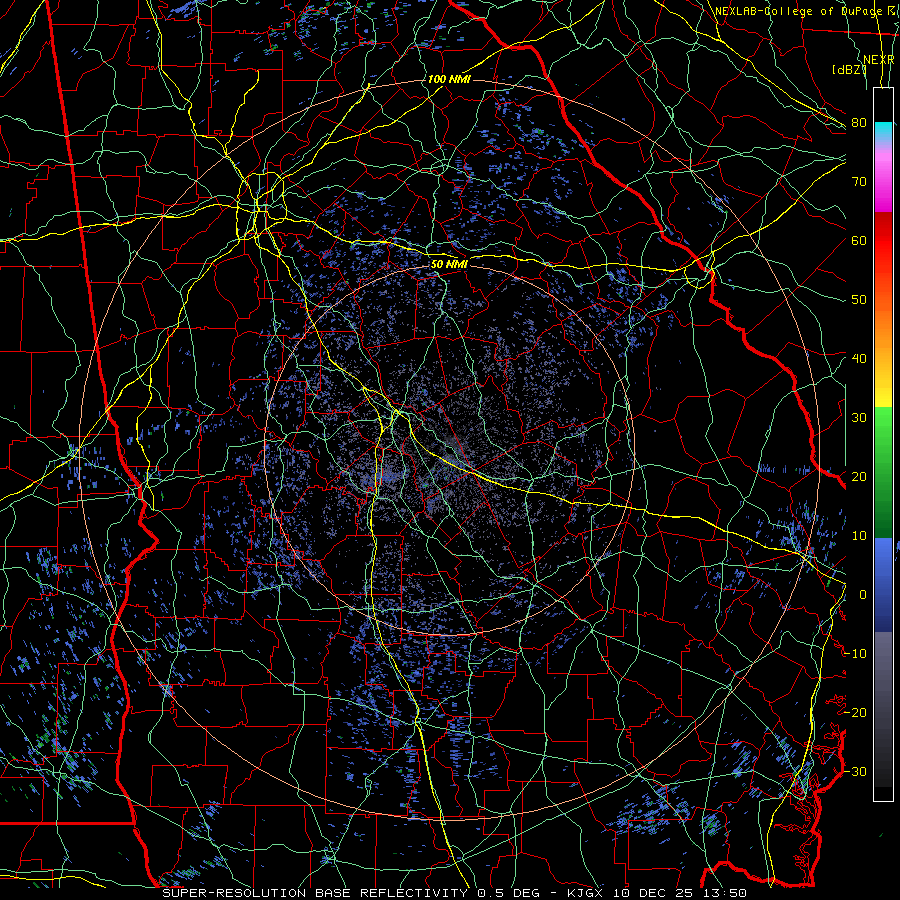Image resolution: width=900 pixels, height=900 pixels.
Task: Click the 10 DEC 25 13:50 timestamp
Action: [681, 893]
